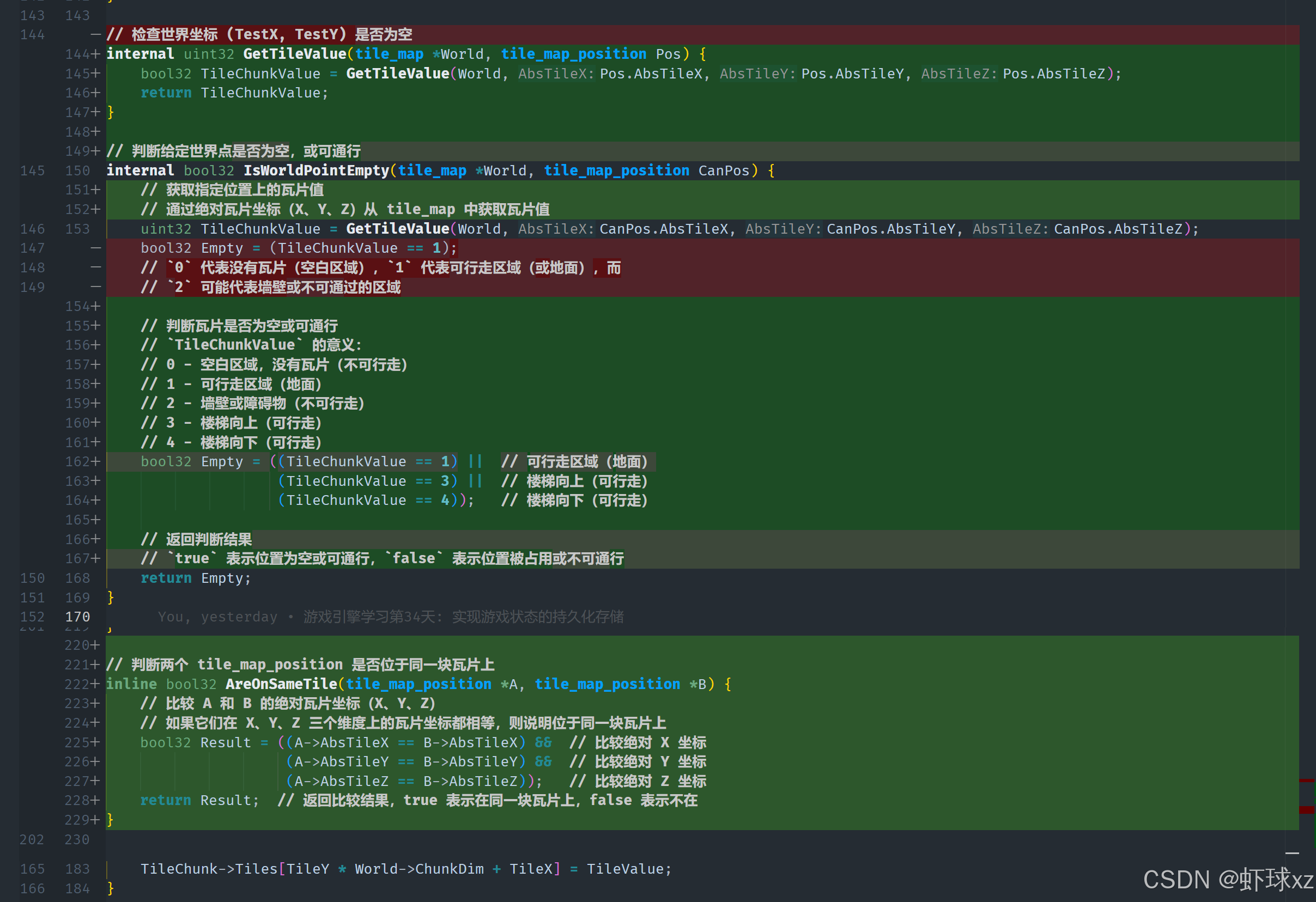This screenshot has height=902, width=1316.
Task: Click the comment about 从 tile_map 中获取瓦片值
Action: click(x=345, y=209)
